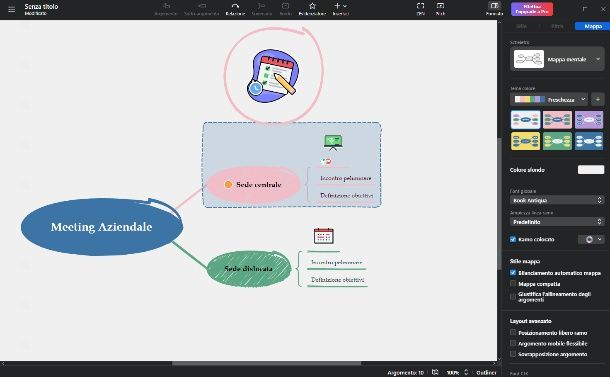The width and height of the screenshot is (610, 377).
Task: Click the map overview icon in status bar
Action: 435,372
